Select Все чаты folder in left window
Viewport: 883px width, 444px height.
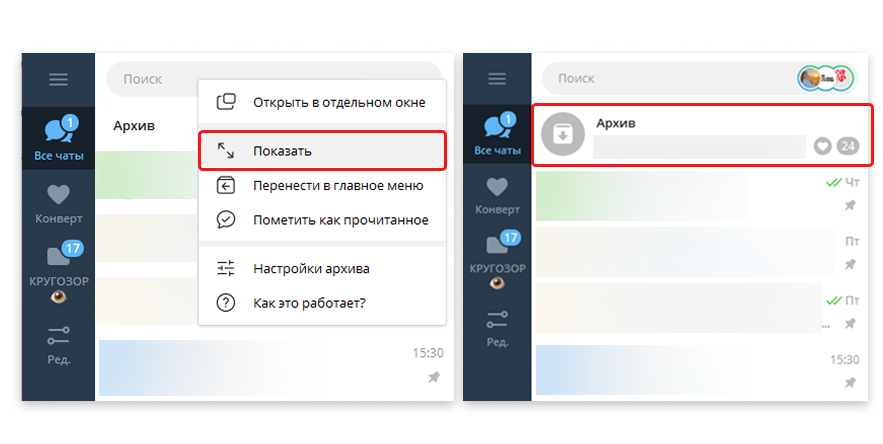[x=59, y=139]
